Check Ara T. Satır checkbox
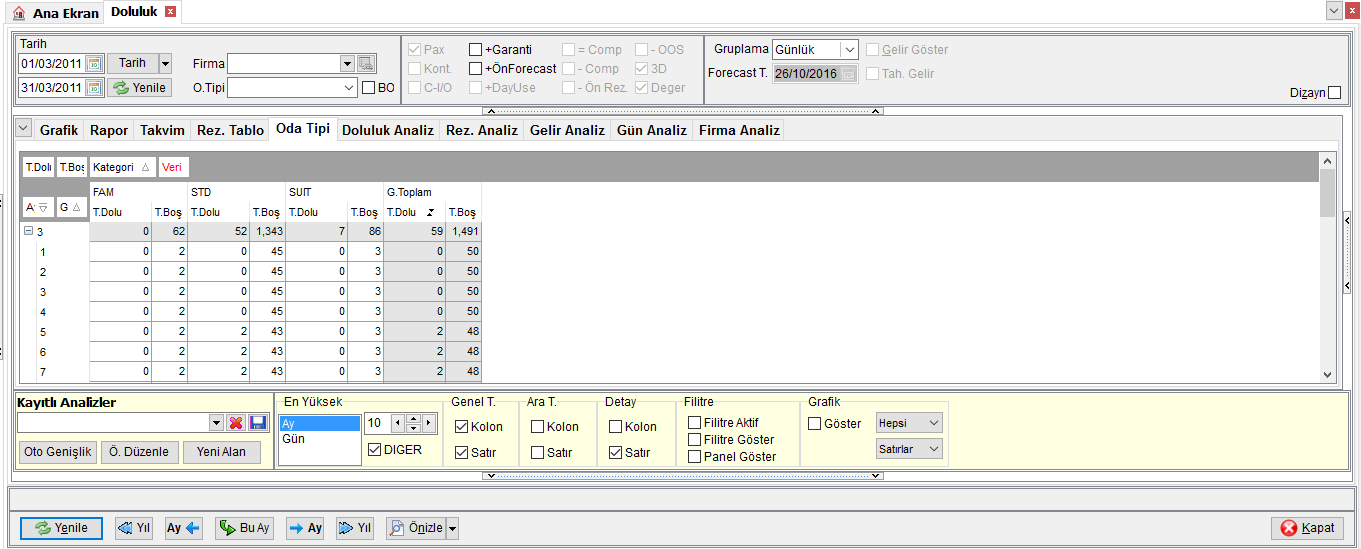This screenshot has height=549, width=1361. pyautogui.click(x=538, y=453)
